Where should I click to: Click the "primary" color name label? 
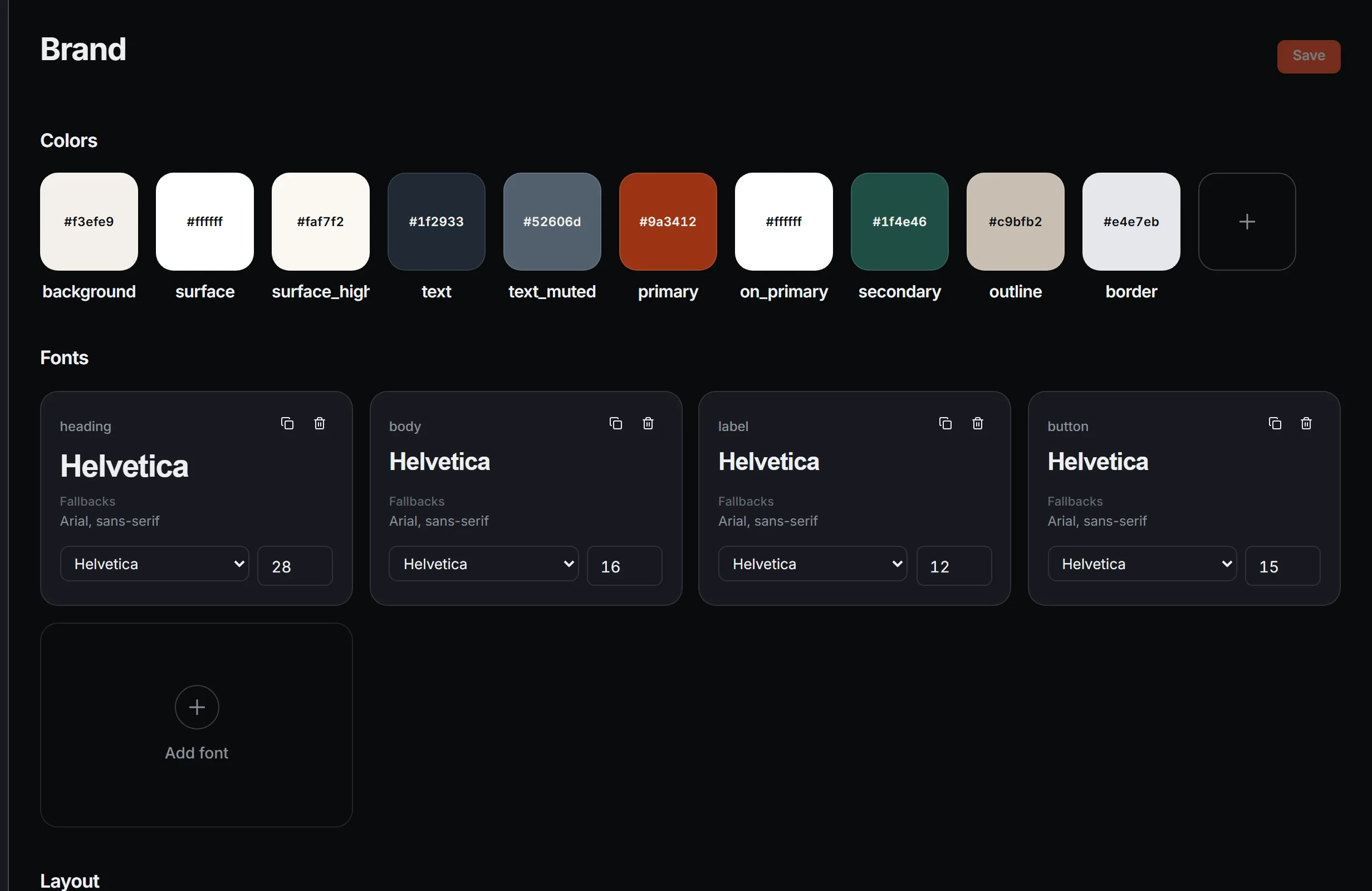(x=668, y=292)
